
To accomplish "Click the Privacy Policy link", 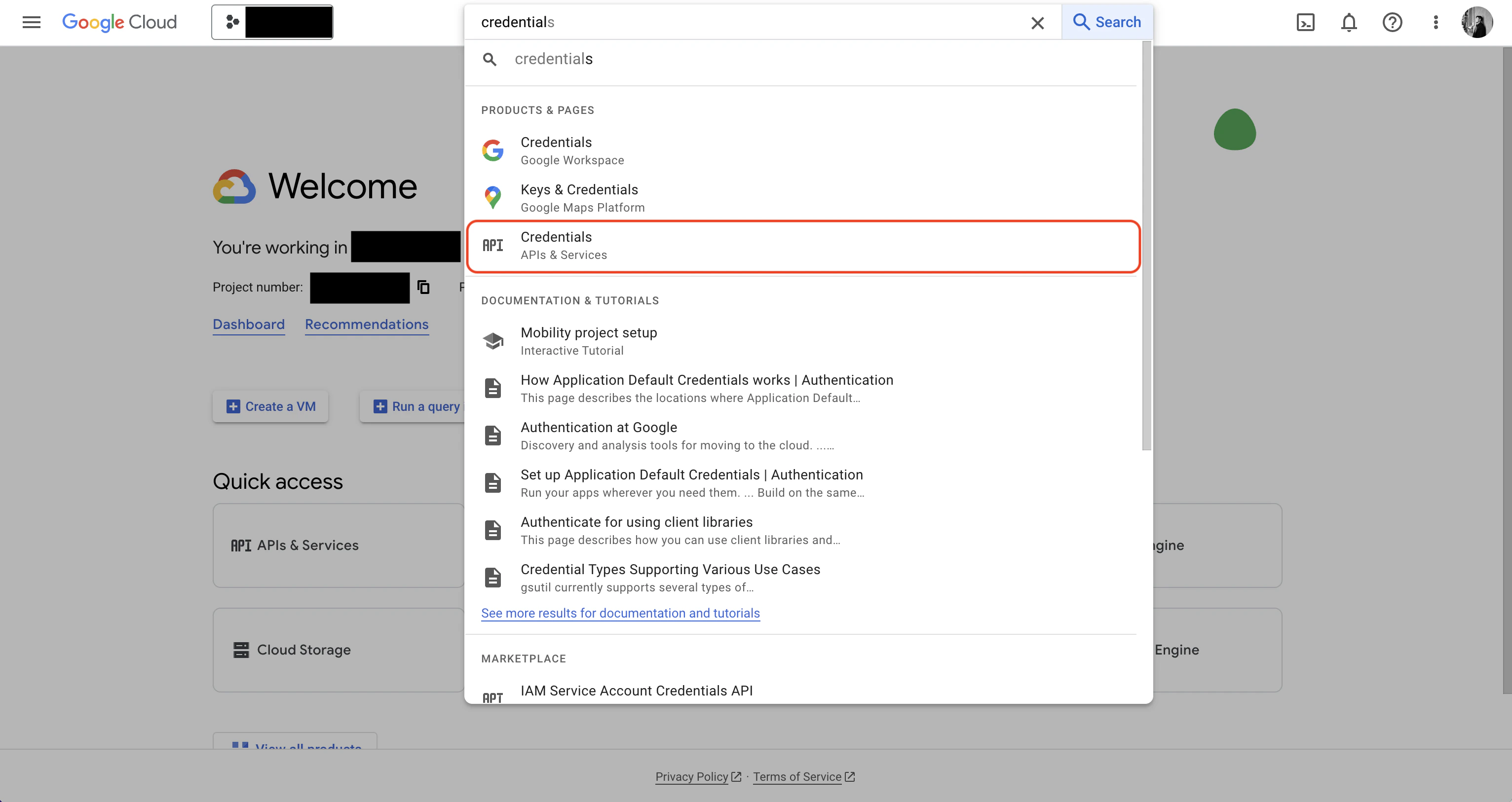I will (691, 776).
